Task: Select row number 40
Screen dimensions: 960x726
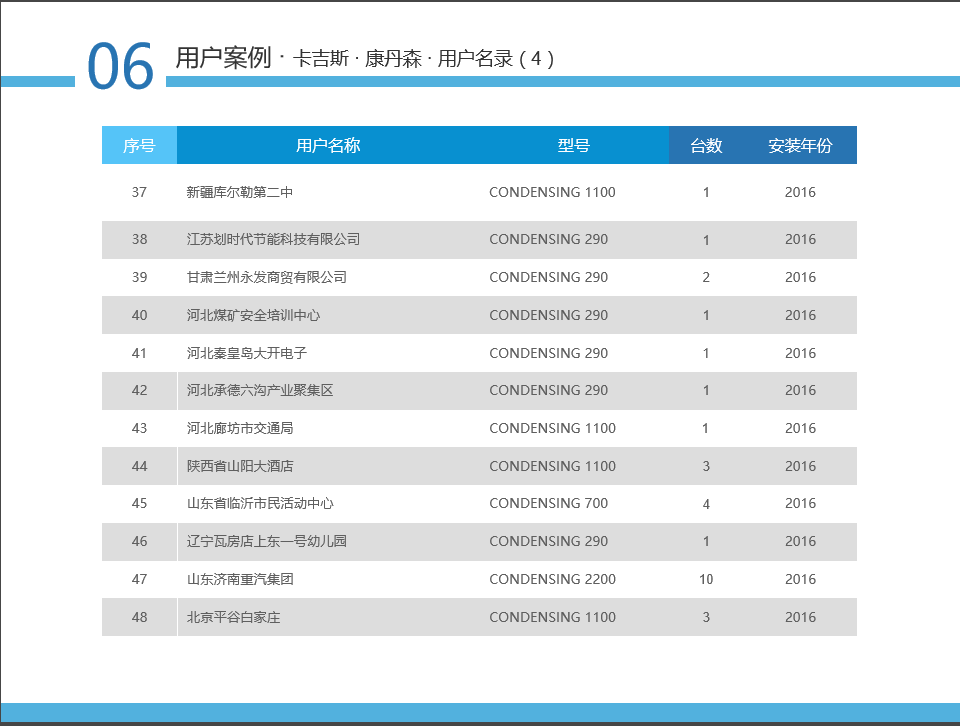Action: click(x=139, y=315)
